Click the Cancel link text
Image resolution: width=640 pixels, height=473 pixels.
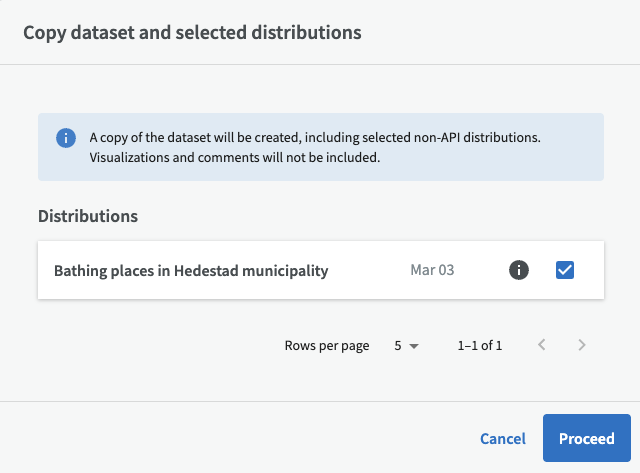click(503, 439)
